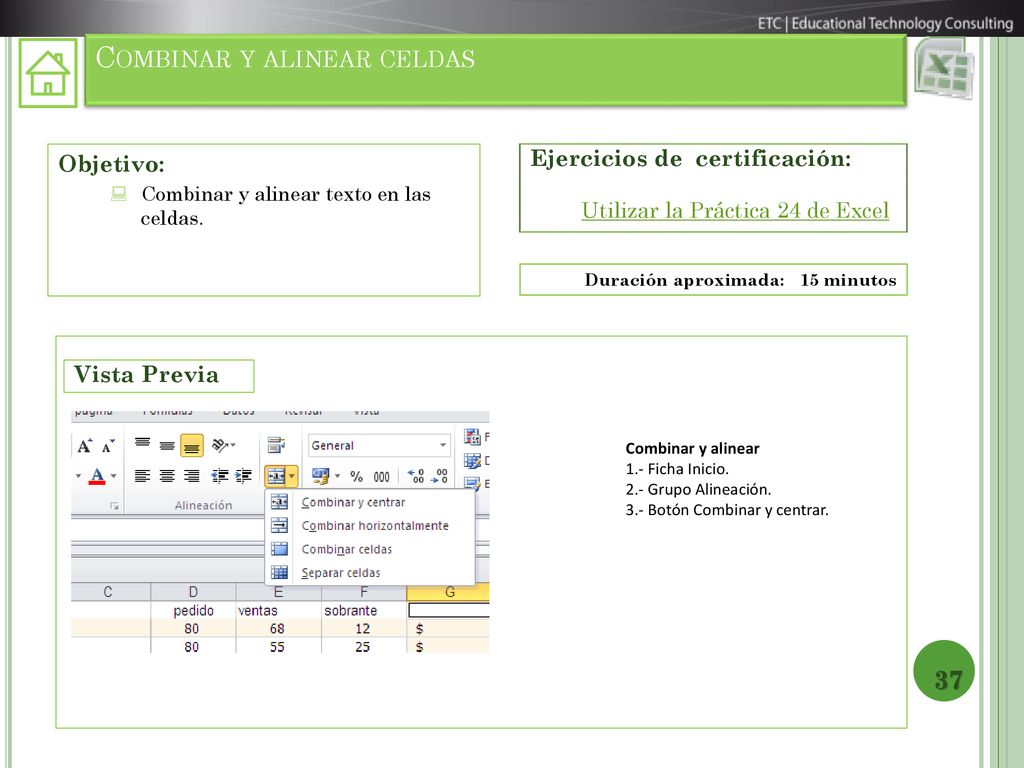Center text horizontally
This screenshot has height=768, width=1024.
167,476
